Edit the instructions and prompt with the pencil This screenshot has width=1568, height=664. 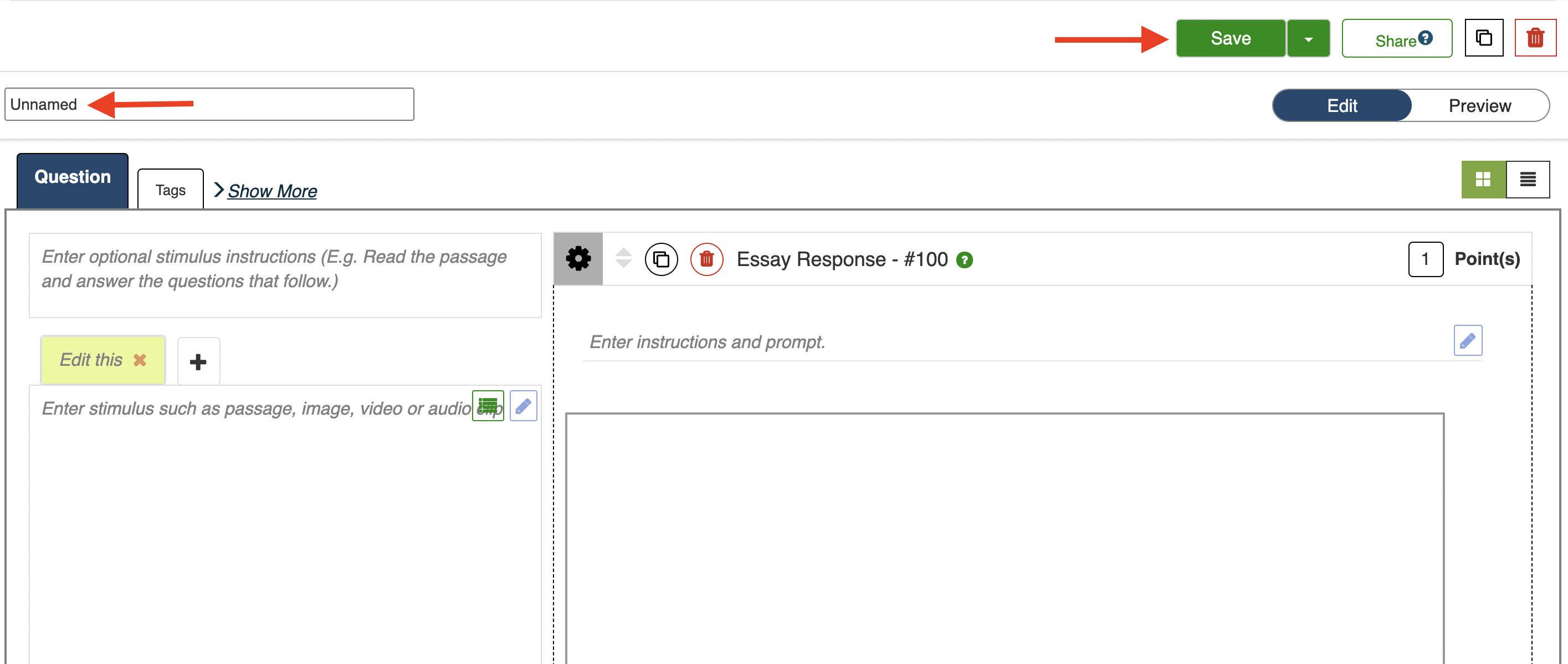1468,340
